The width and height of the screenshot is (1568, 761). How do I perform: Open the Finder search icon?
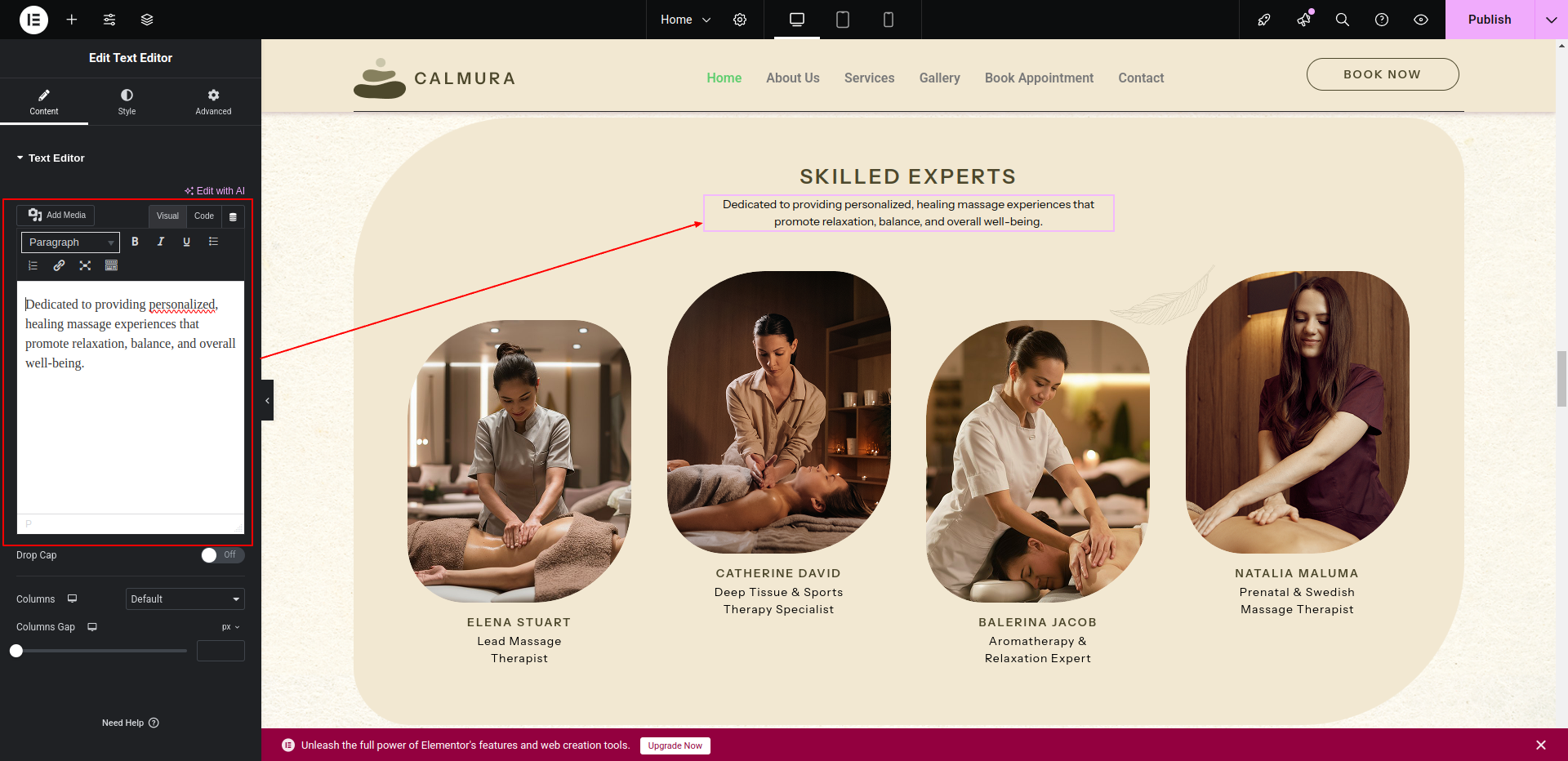[1342, 20]
